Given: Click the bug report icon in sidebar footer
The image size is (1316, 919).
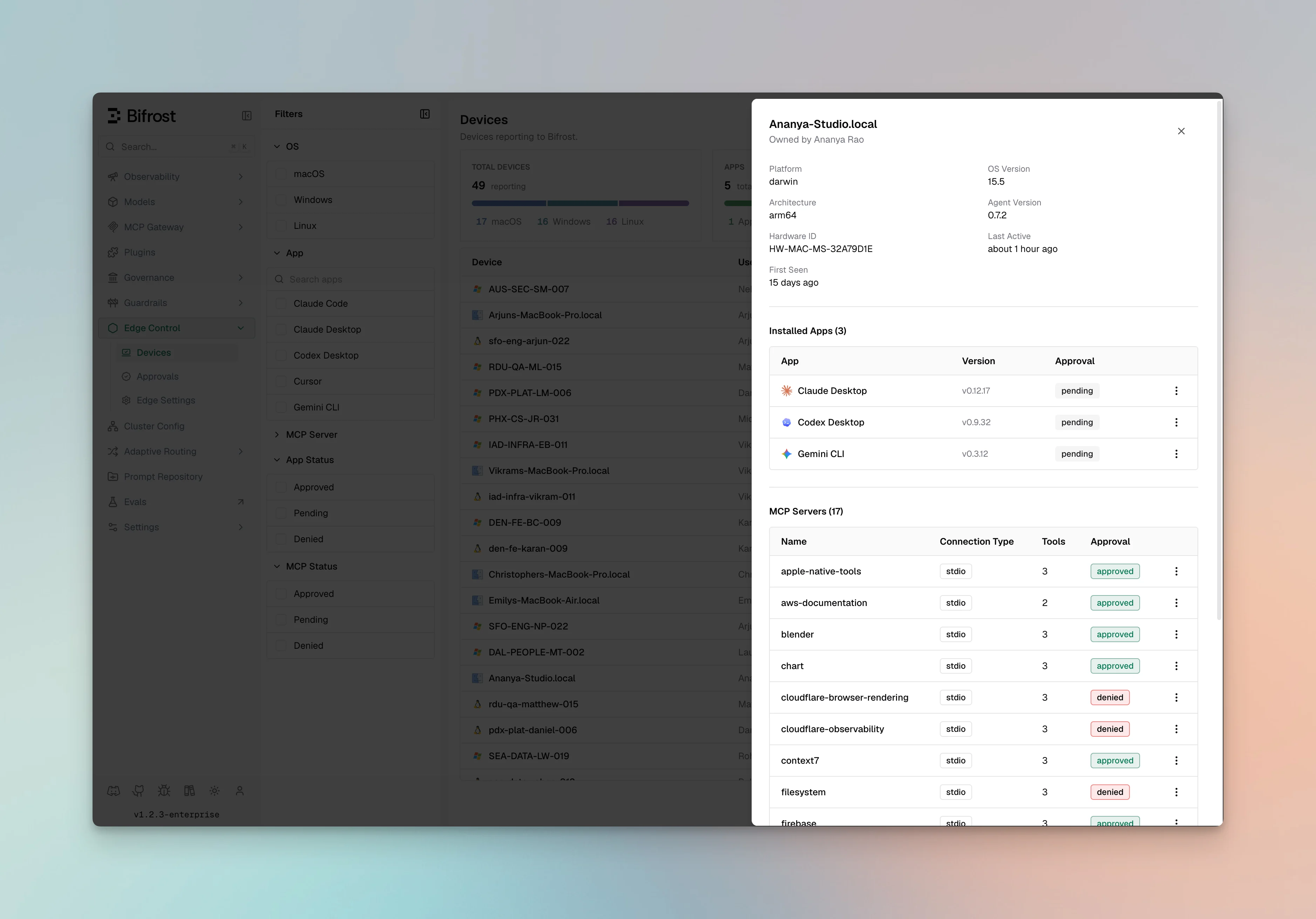Looking at the screenshot, I should [164, 791].
